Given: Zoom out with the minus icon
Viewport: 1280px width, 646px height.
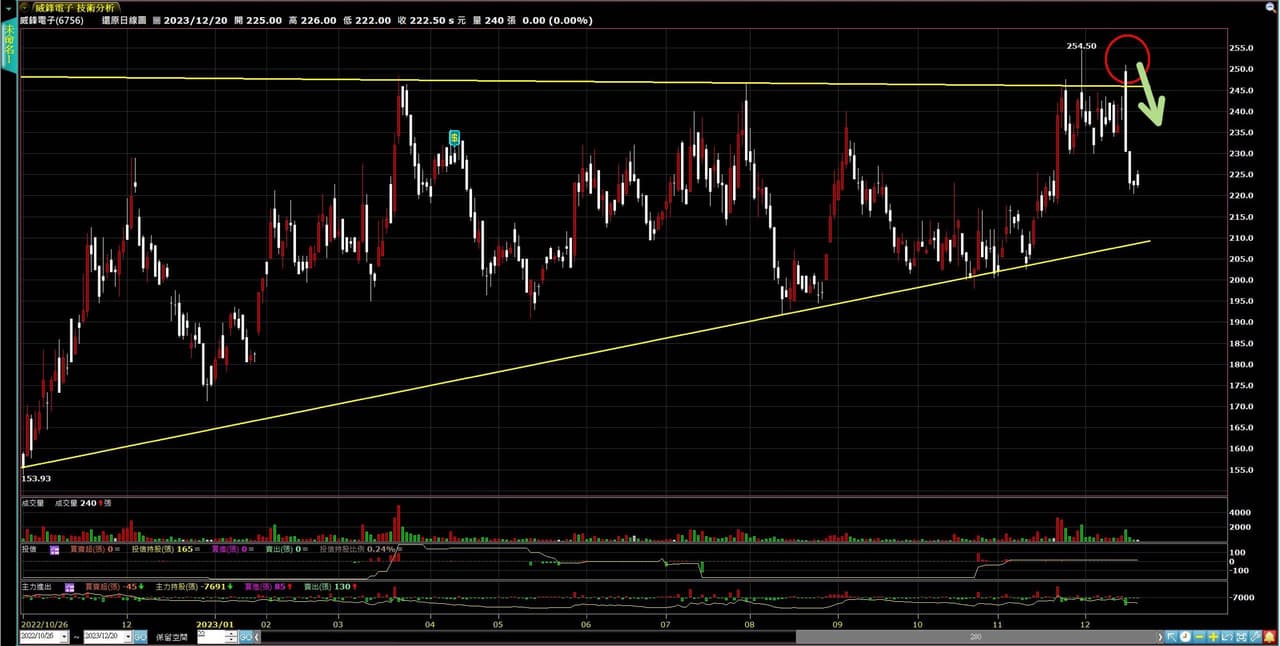Looking at the screenshot, I should (x=1199, y=637).
